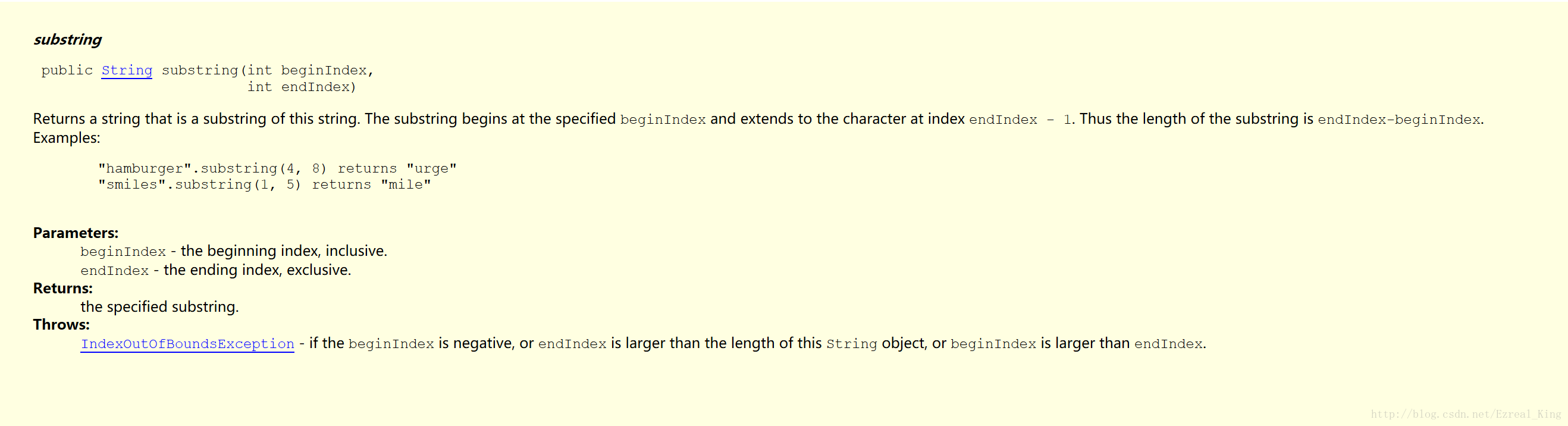This screenshot has height=426, width=1568.
Task: Click the "public" keyword in the signature
Action: pos(67,71)
